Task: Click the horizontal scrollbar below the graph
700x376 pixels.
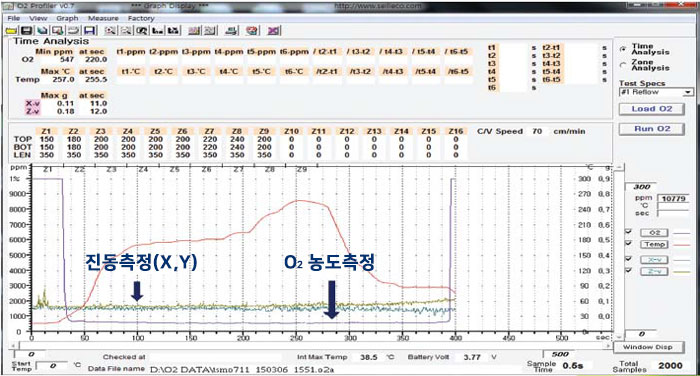Action: [312, 346]
